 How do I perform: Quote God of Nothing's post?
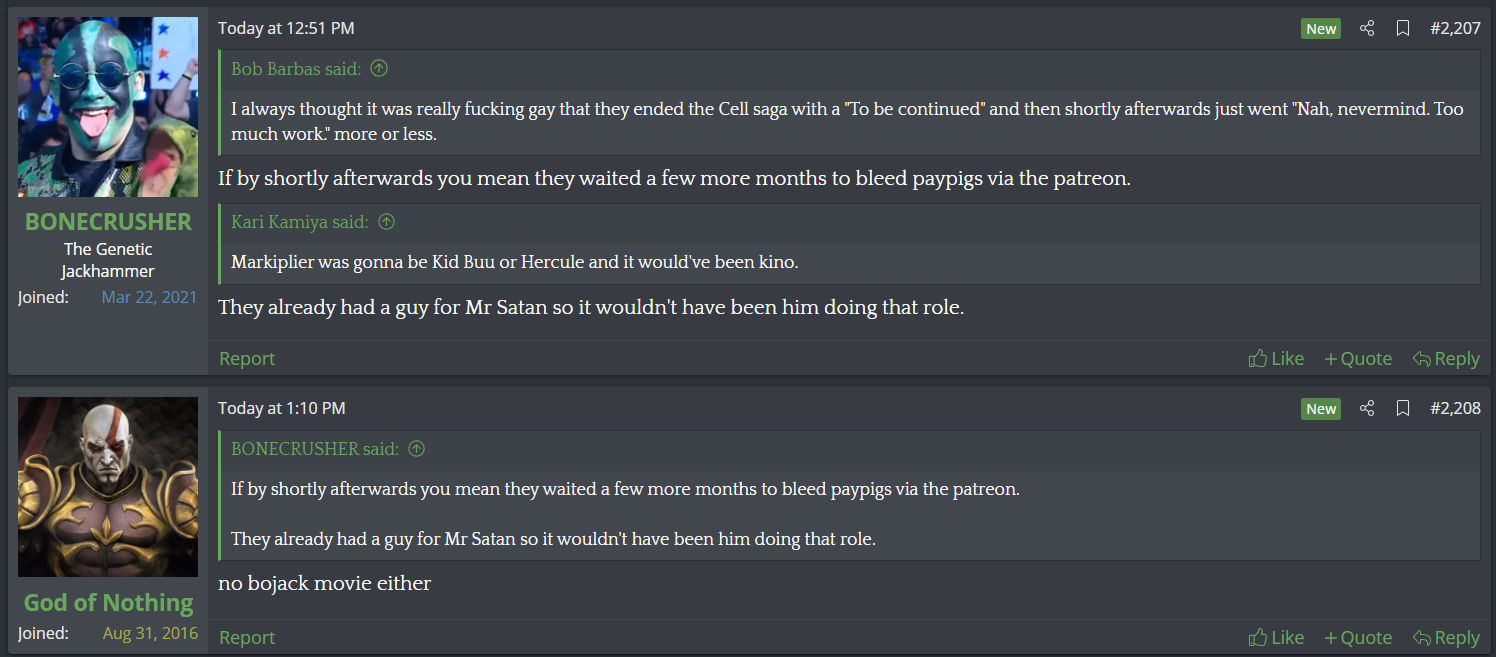[1358, 637]
